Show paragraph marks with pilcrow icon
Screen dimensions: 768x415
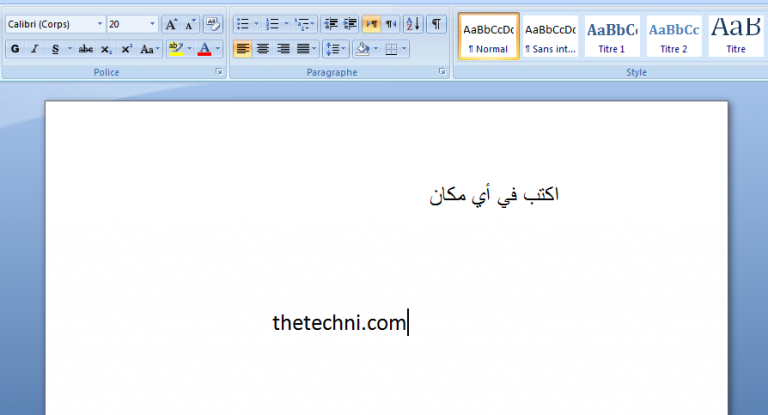click(435, 24)
